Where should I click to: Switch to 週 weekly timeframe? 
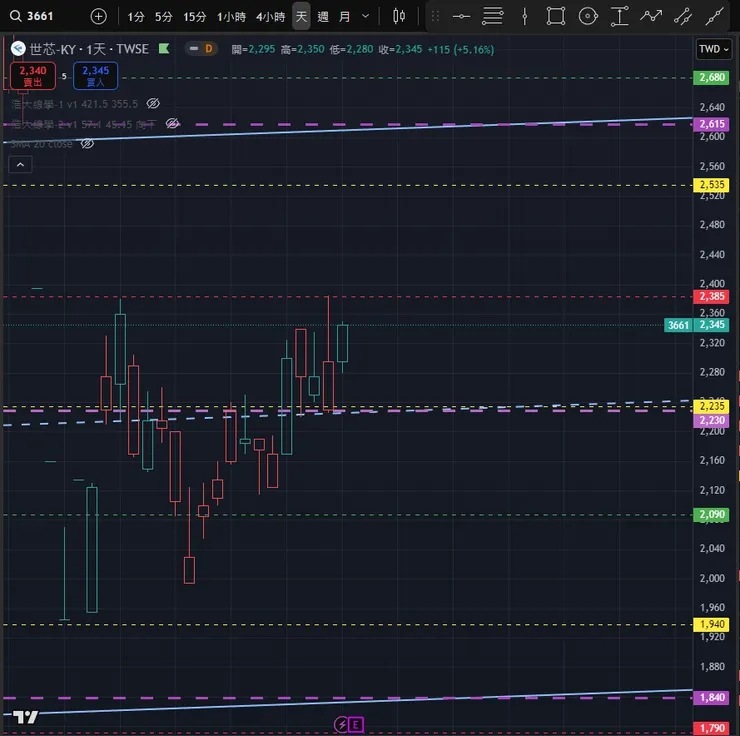pyautogui.click(x=323, y=17)
